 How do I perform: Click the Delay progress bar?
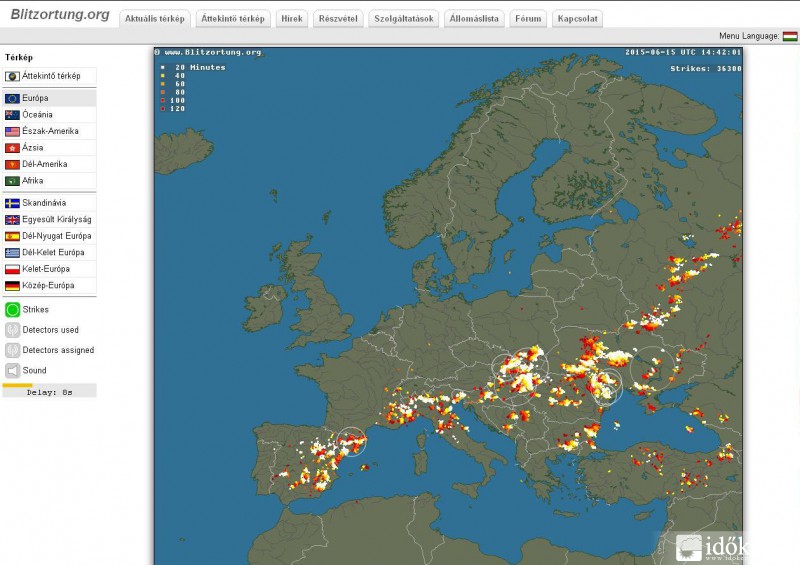point(49,390)
